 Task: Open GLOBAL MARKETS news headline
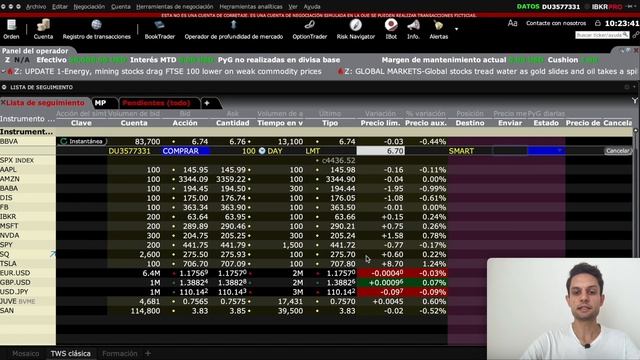pyautogui.click(x=491, y=71)
